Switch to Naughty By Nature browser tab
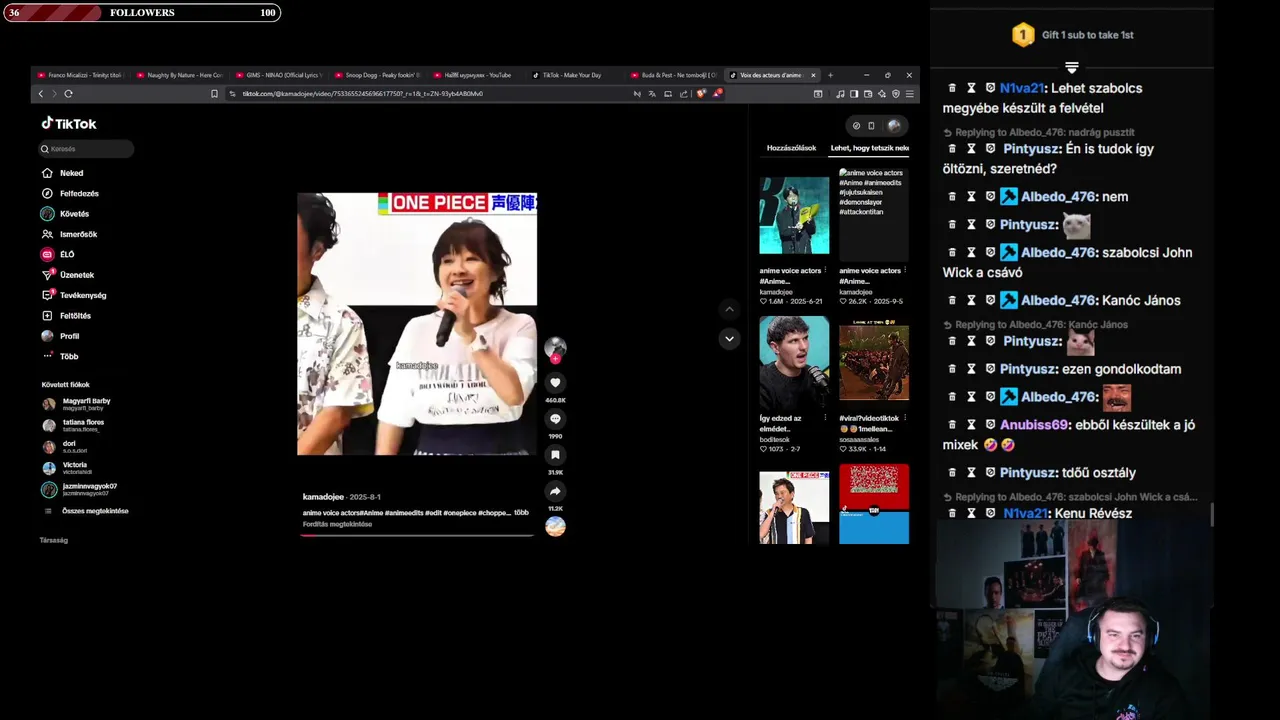This screenshot has height=720, width=1280. point(179,75)
